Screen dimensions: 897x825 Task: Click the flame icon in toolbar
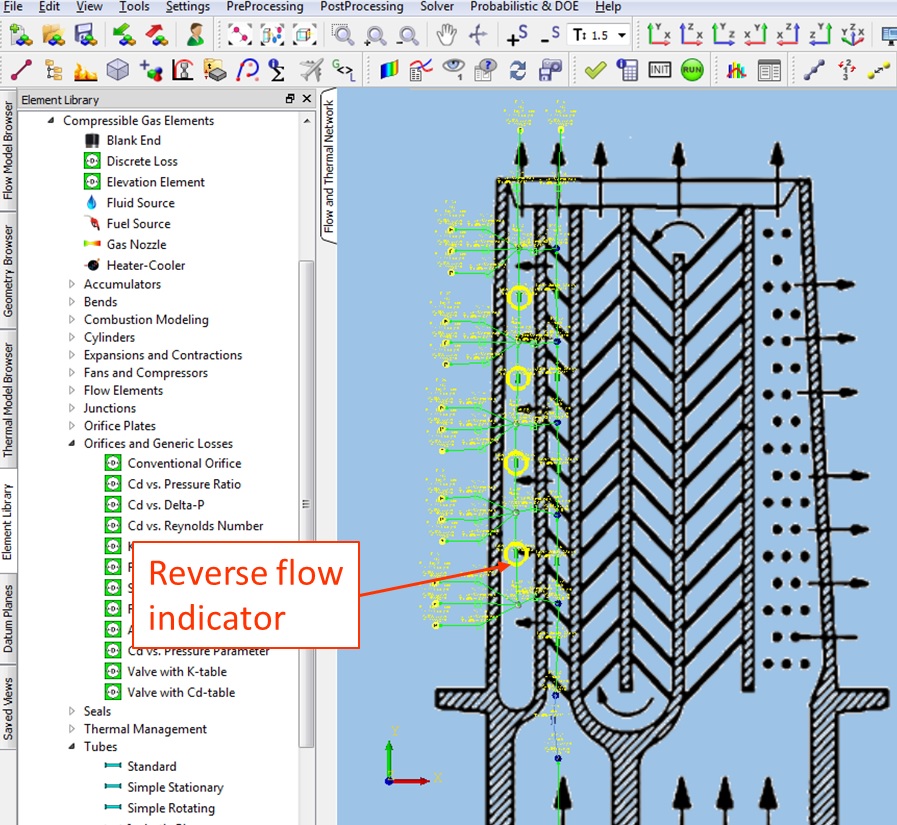click(85, 70)
